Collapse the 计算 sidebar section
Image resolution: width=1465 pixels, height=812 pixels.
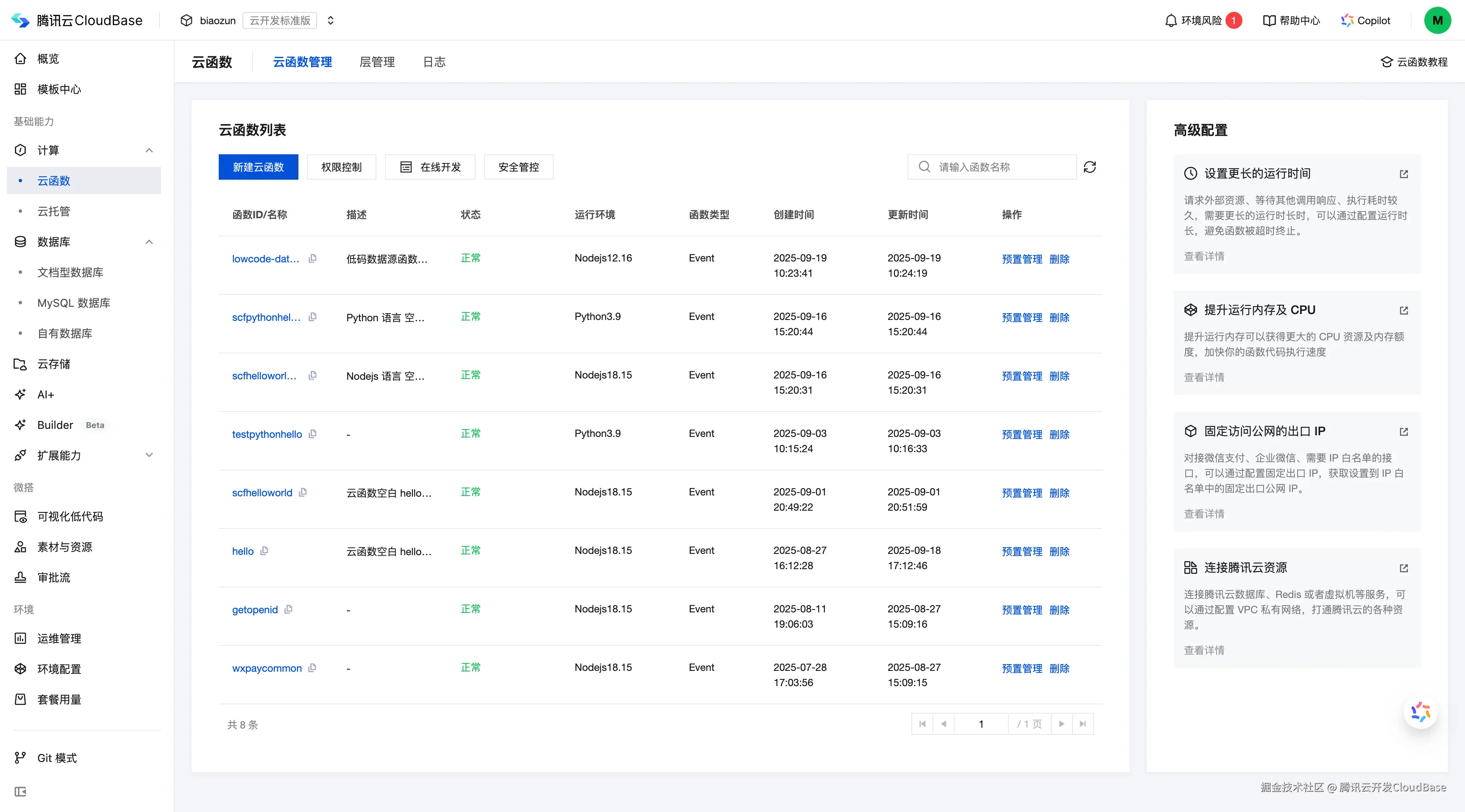pos(149,150)
